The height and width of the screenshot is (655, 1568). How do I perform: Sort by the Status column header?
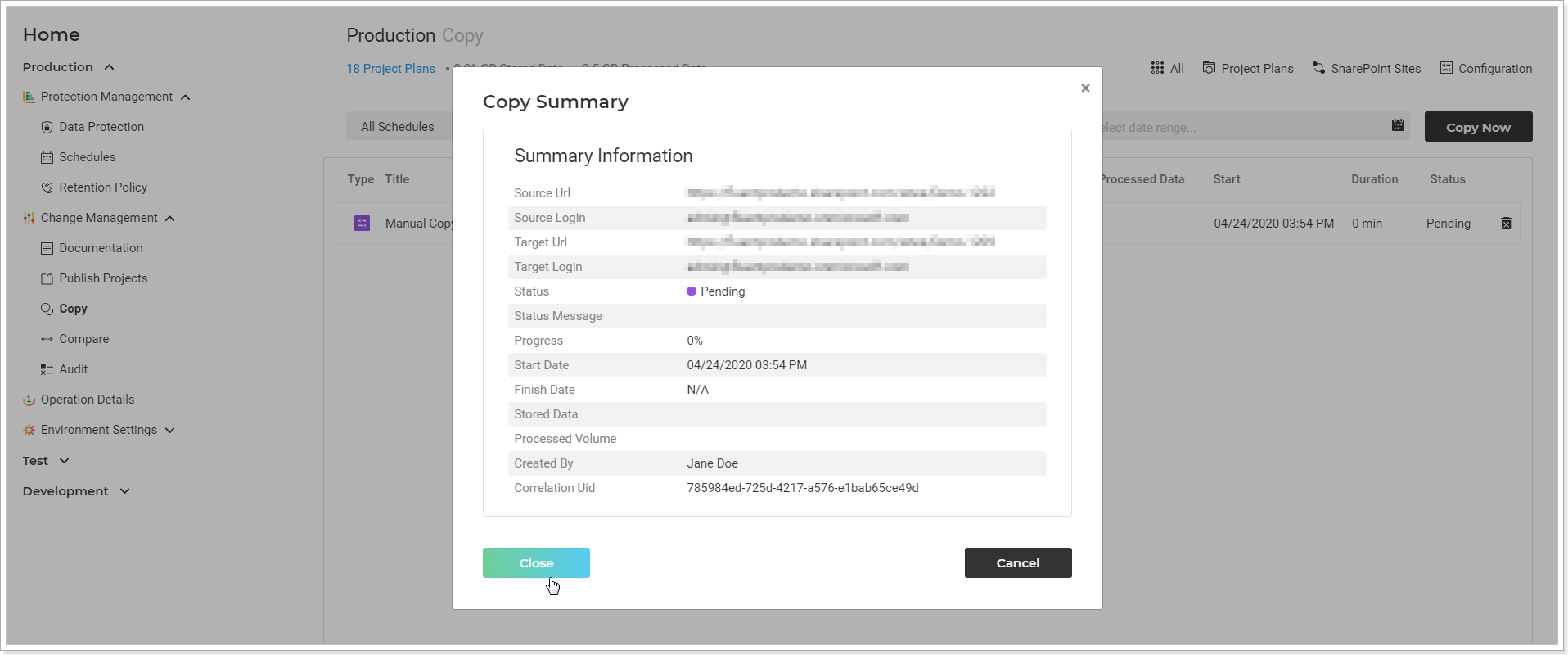coord(1448,179)
